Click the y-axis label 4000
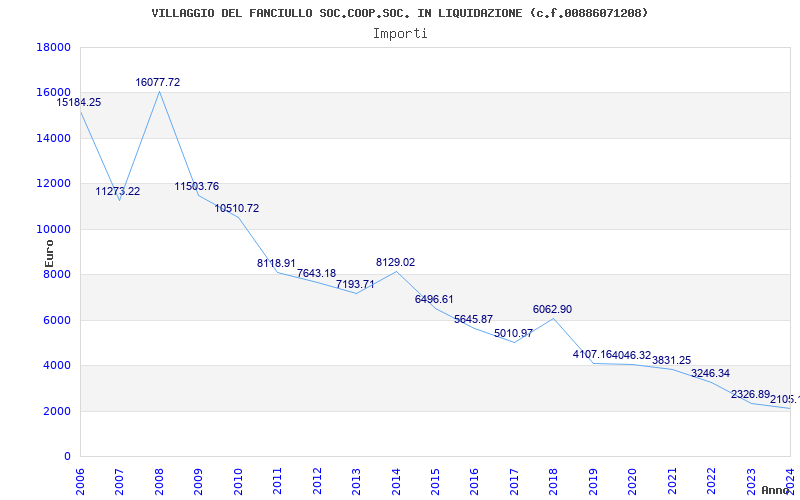 coord(57,366)
